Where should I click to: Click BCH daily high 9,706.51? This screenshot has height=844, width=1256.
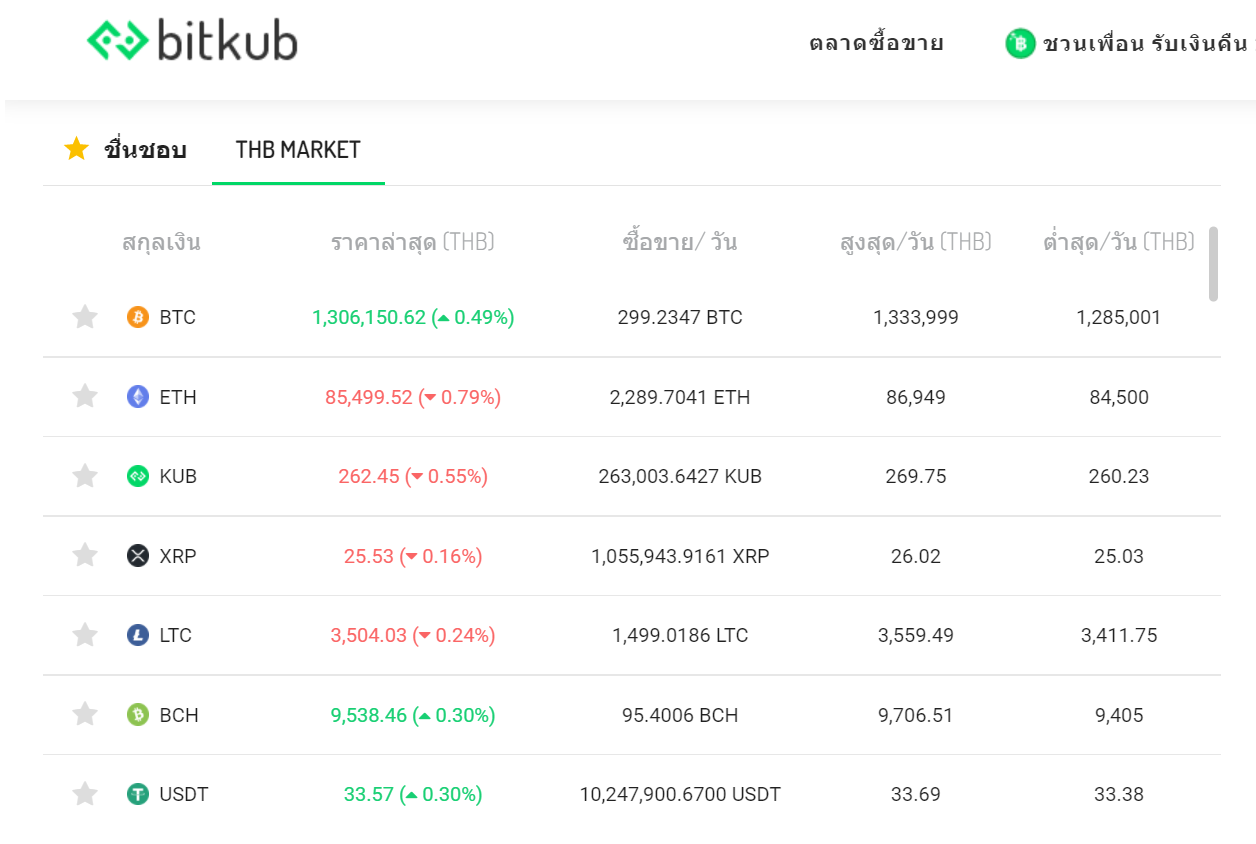[916, 715]
